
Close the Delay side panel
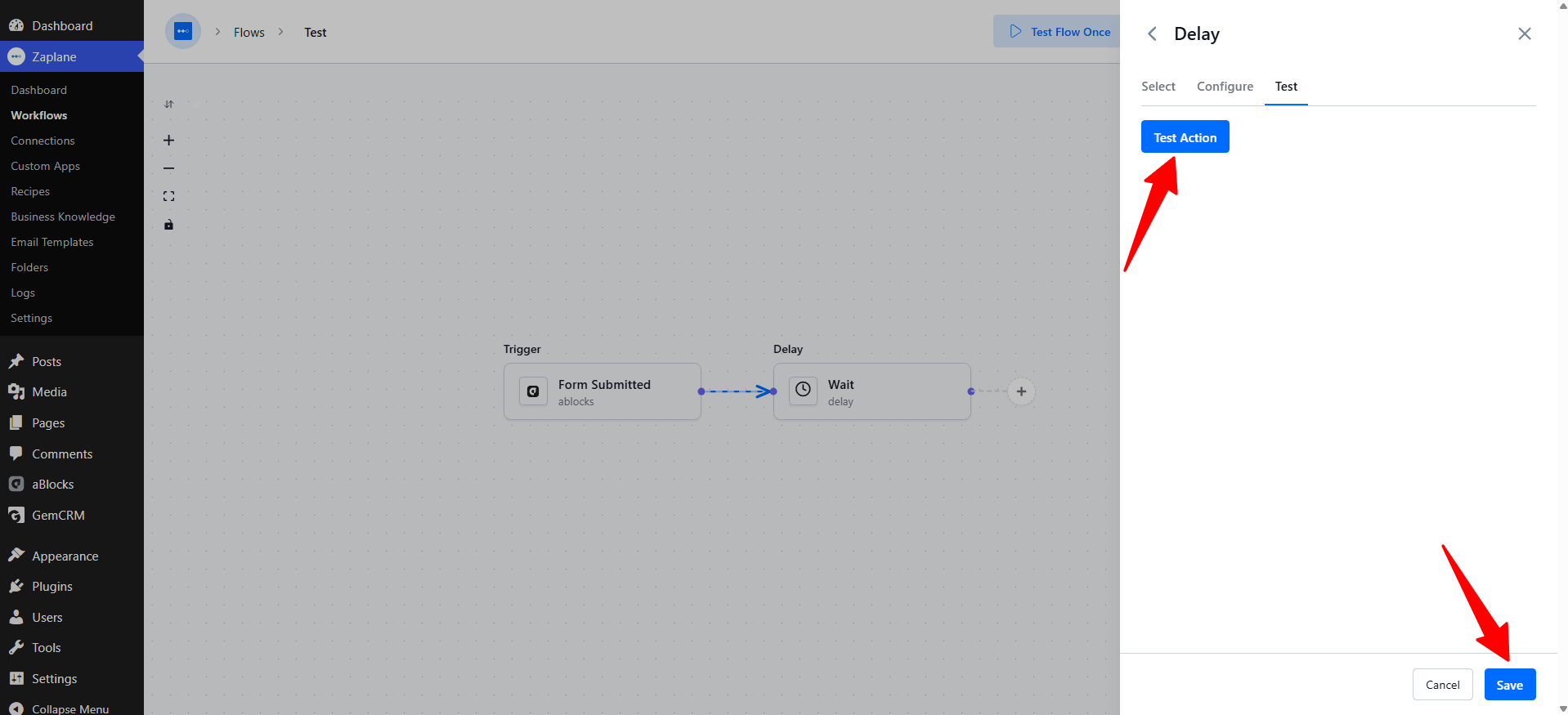tap(1525, 34)
